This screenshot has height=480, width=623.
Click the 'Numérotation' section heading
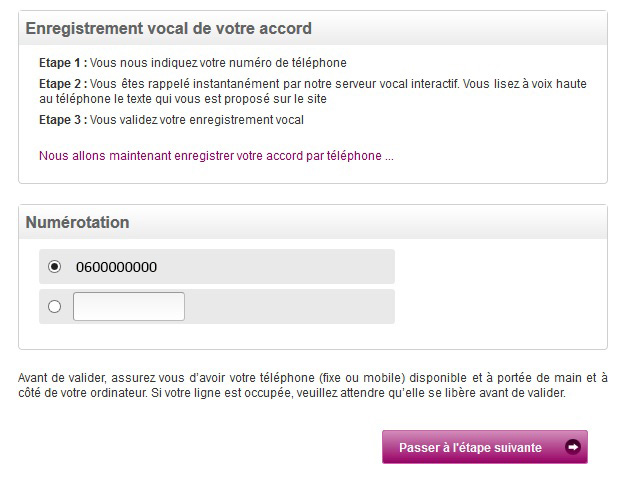coord(77,222)
